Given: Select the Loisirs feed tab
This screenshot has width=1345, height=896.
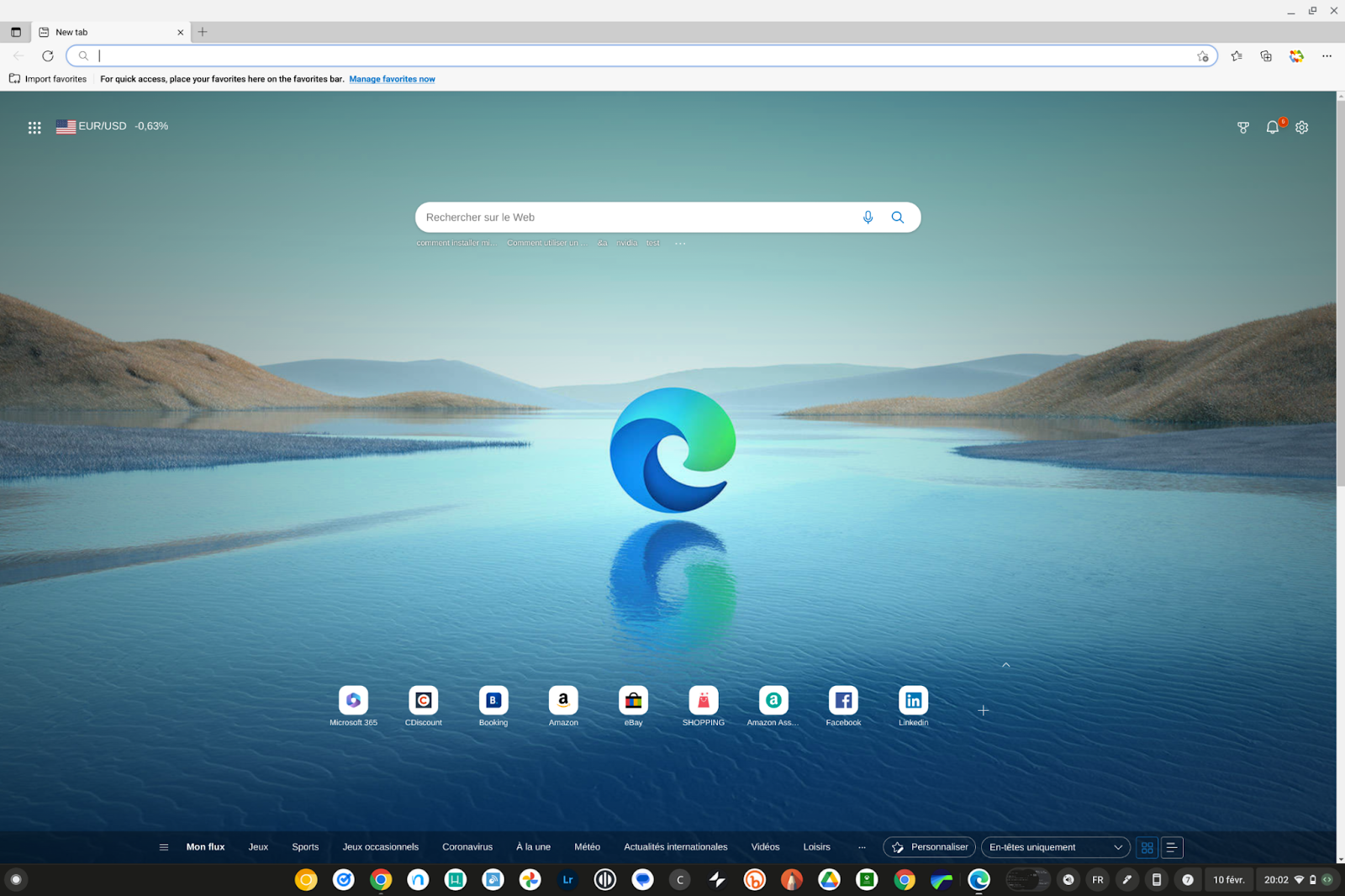Looking at the screenshot, I should (x=816, y=847).
